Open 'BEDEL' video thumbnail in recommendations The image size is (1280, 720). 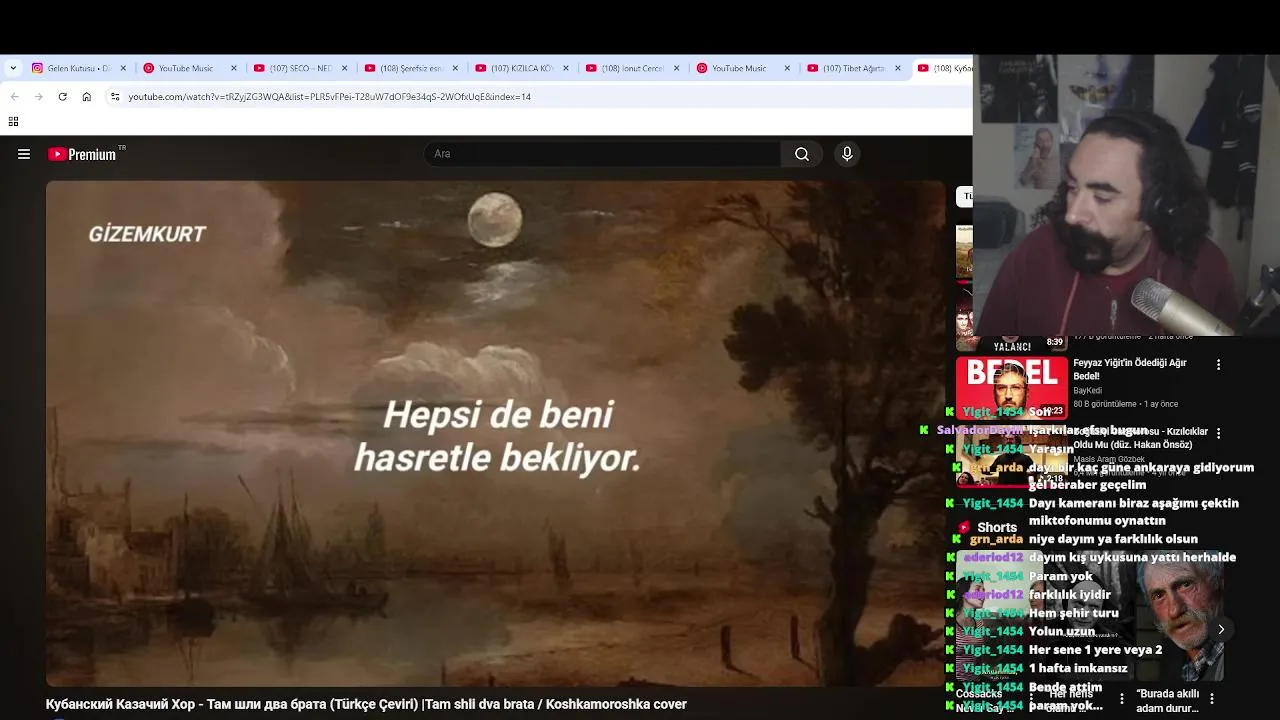[x=1011, y=388]
